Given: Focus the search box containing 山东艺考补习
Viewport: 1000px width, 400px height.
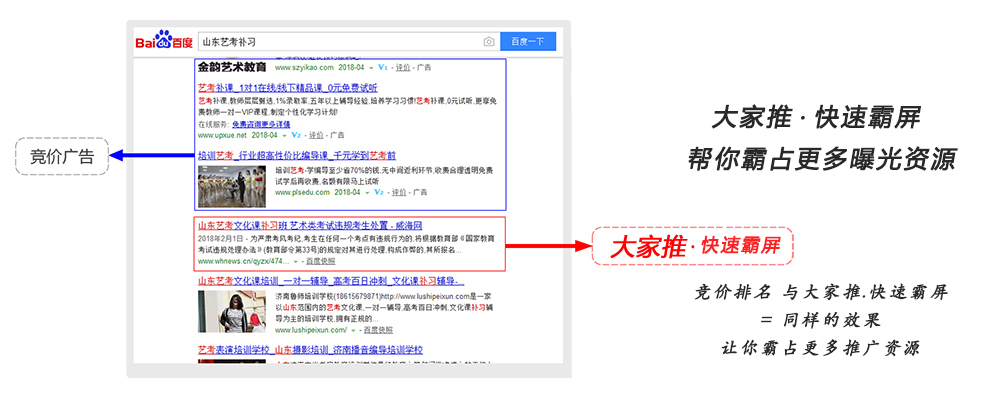Looking at the screenshot, I should pyautogui.click(x=349, y=41).
